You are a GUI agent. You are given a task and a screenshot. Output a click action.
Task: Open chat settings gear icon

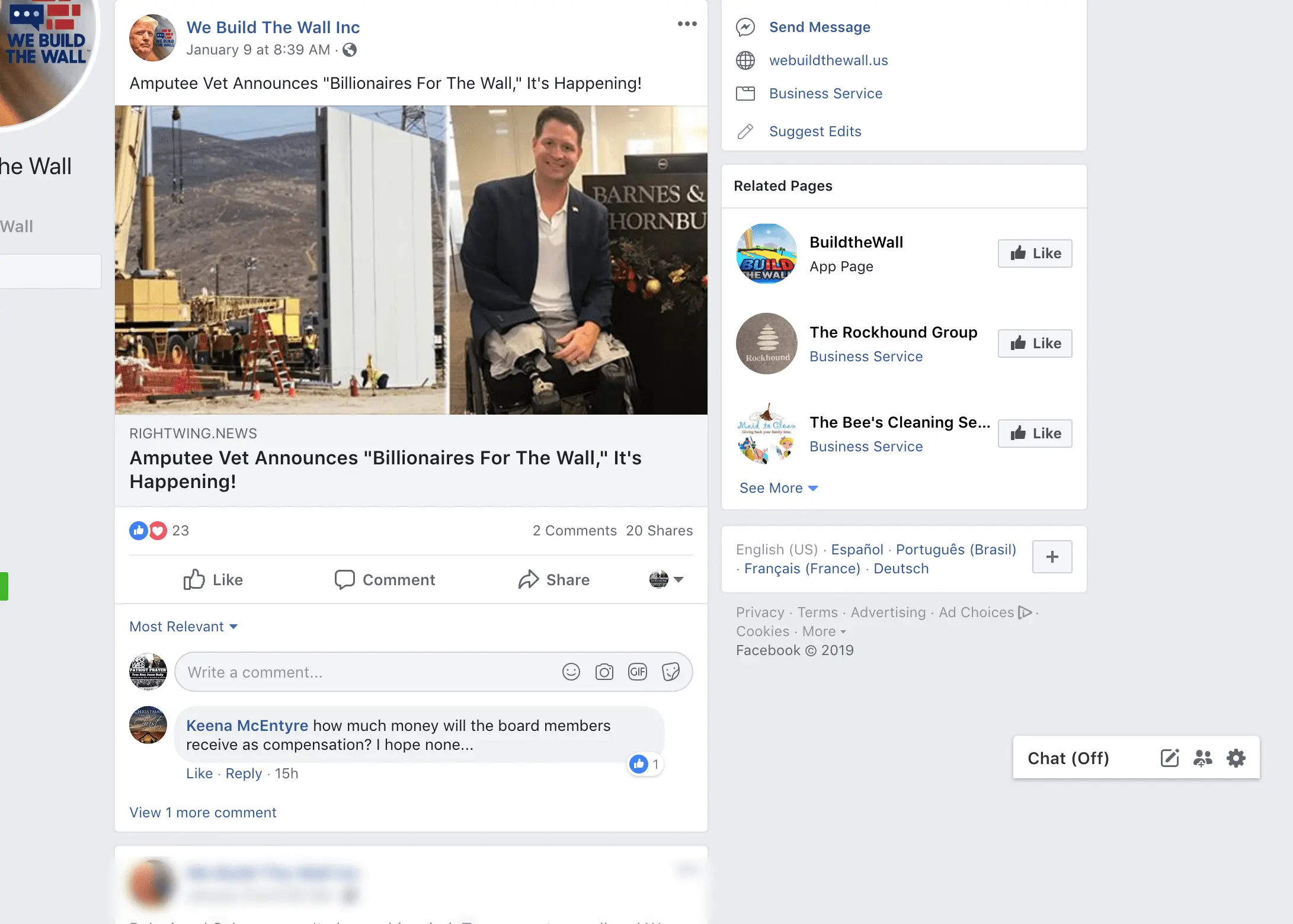tap(1236, 758)
